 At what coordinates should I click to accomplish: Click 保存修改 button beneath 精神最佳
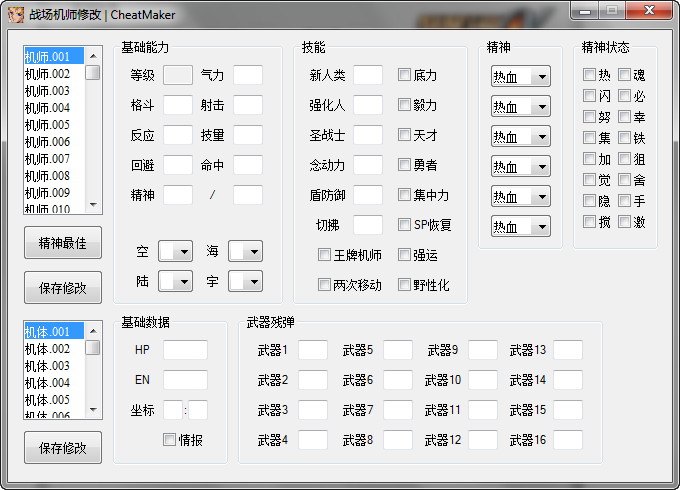[x=63, y=288]
